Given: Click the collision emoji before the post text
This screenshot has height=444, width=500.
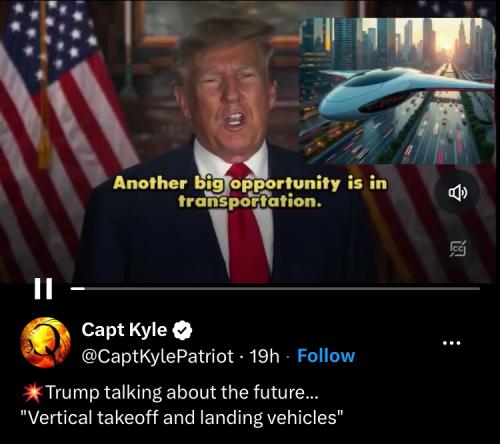Looking at the screenshot, I should tap(32, 393).
